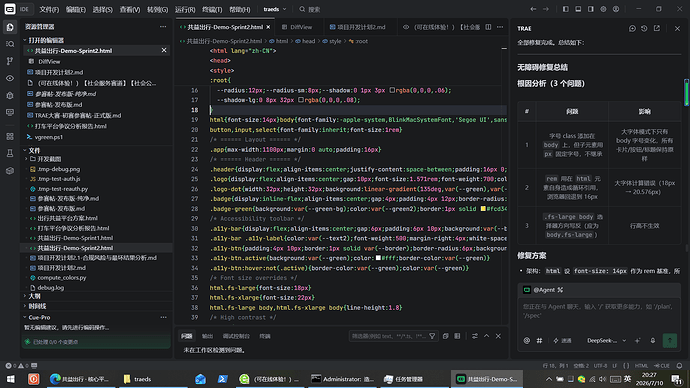This screenshot has width=690, height=388.
Task: Open the search view in activity bar
Action: pos(10,44)
